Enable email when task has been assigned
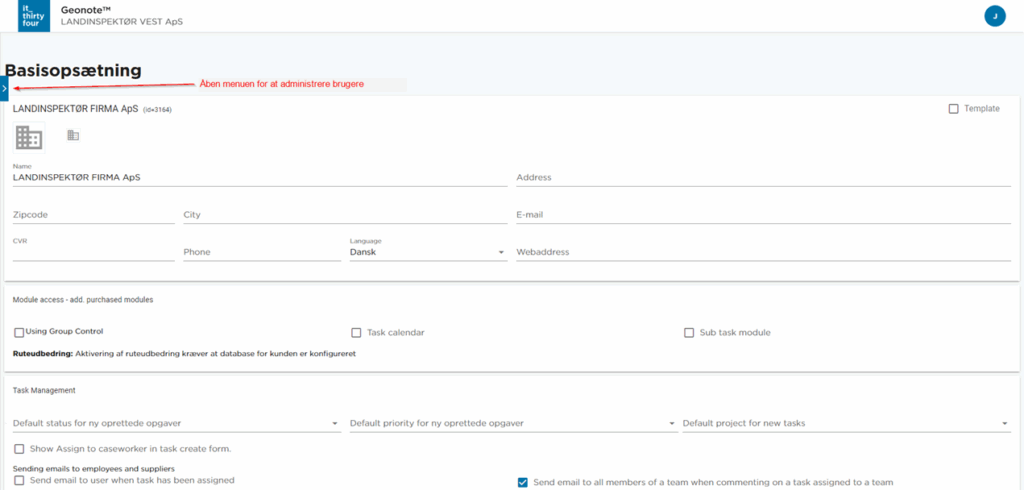 click(20, 481)
